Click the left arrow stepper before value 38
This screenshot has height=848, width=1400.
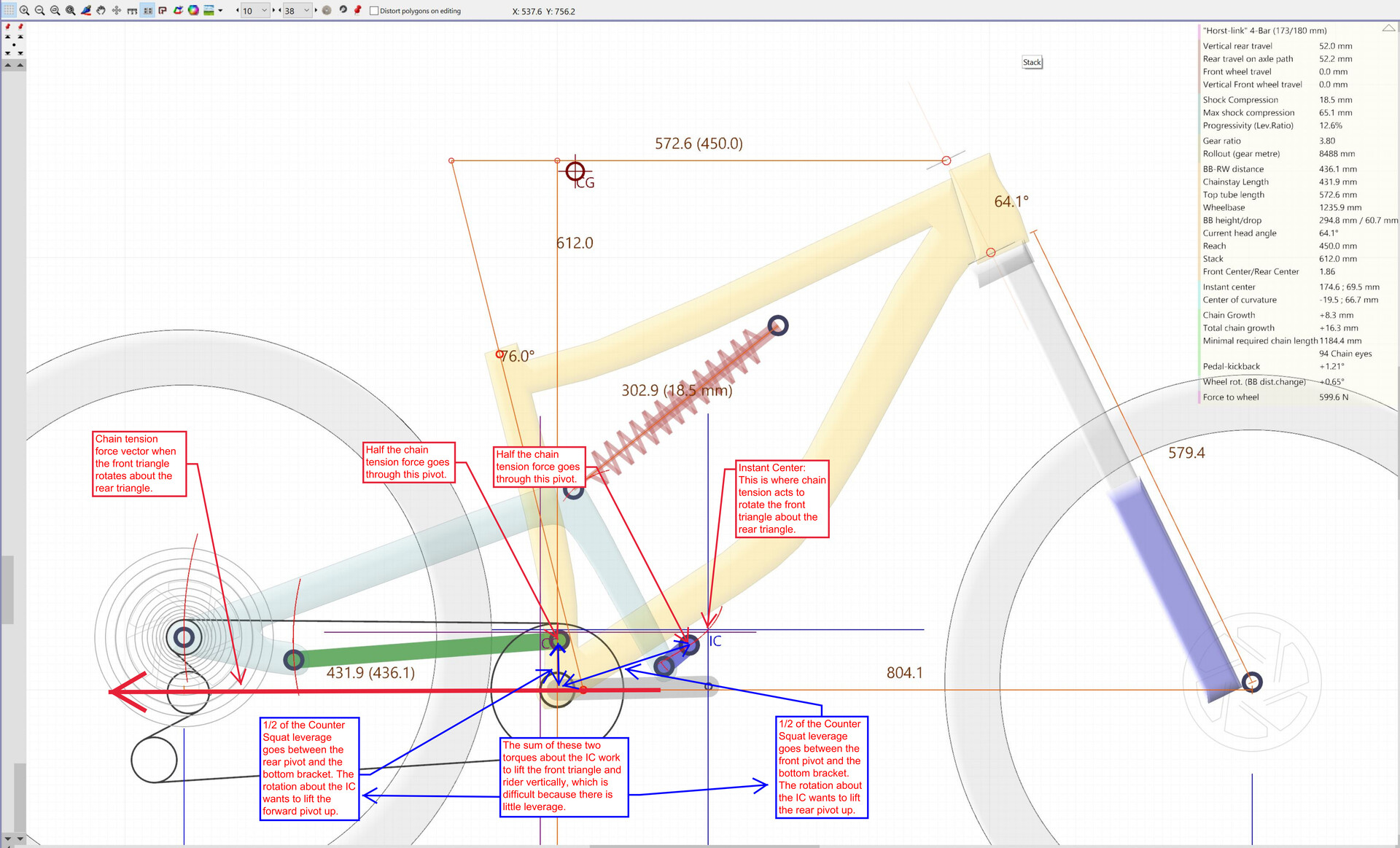coord(280,10)
